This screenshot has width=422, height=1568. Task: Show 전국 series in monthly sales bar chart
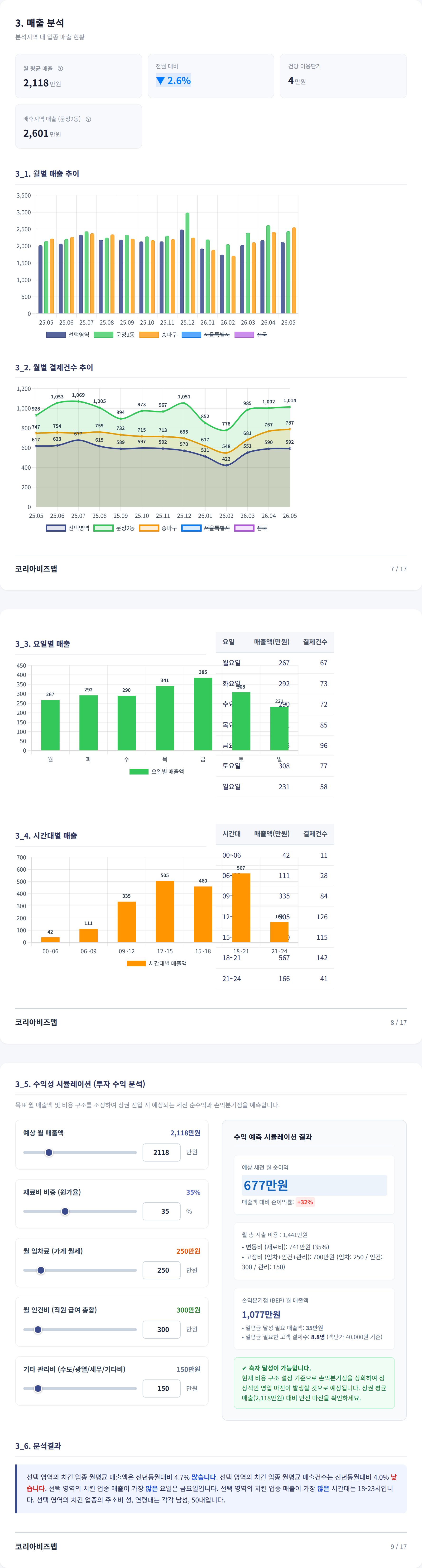(251, 335)
